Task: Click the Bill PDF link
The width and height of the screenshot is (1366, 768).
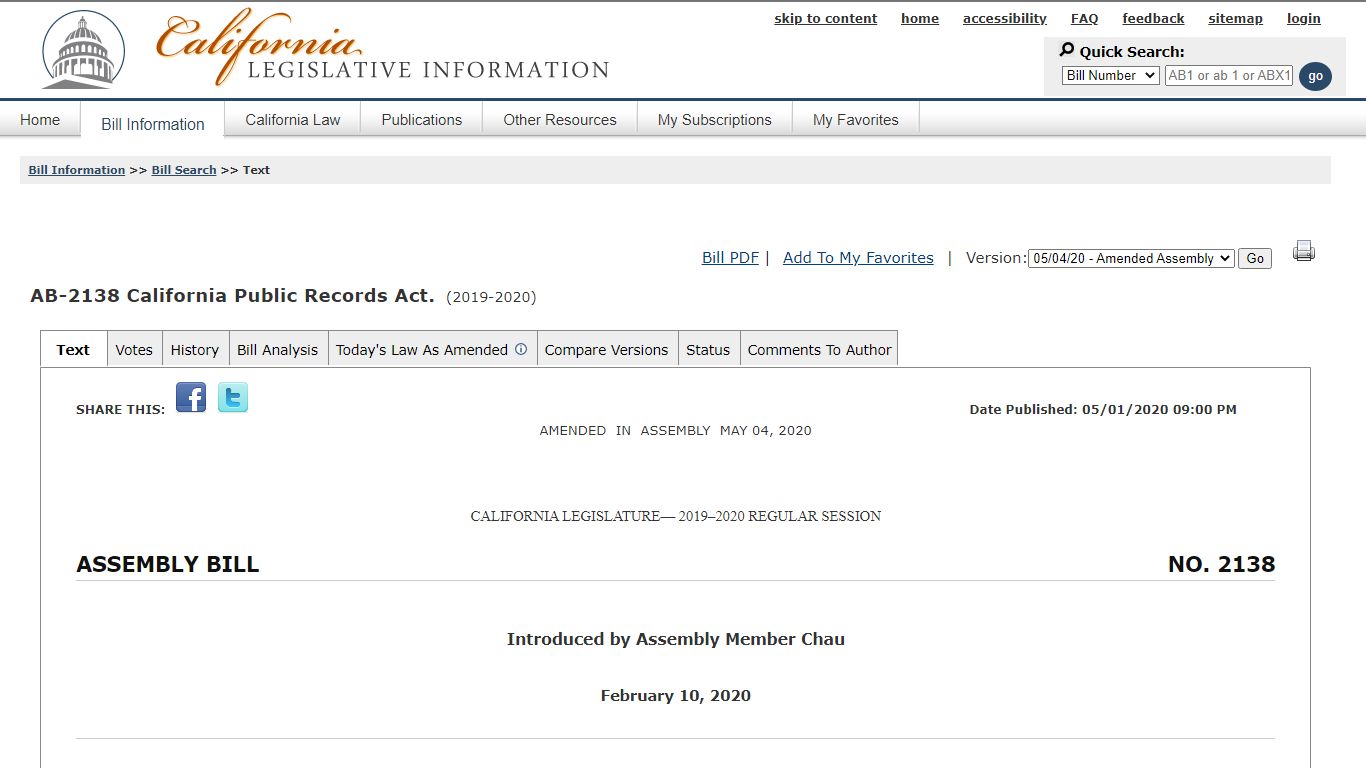Action: [730, 258]
